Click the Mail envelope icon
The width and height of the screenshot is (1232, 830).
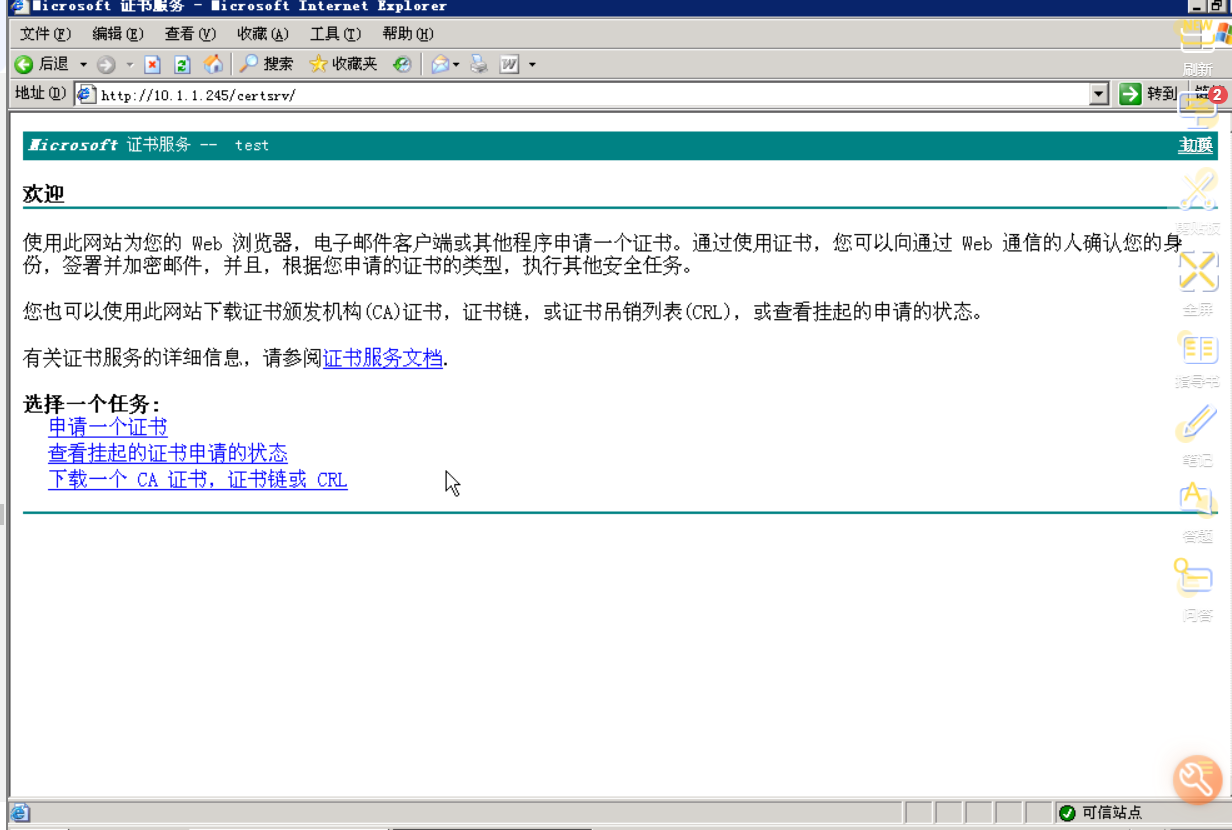point(439,64)
